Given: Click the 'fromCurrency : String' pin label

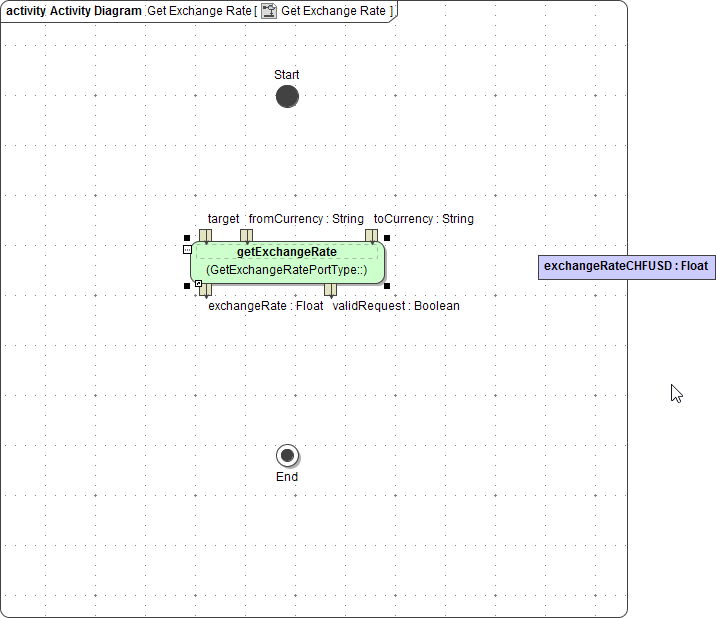Looking at the screenshot, I should click(x=306, y=219).
